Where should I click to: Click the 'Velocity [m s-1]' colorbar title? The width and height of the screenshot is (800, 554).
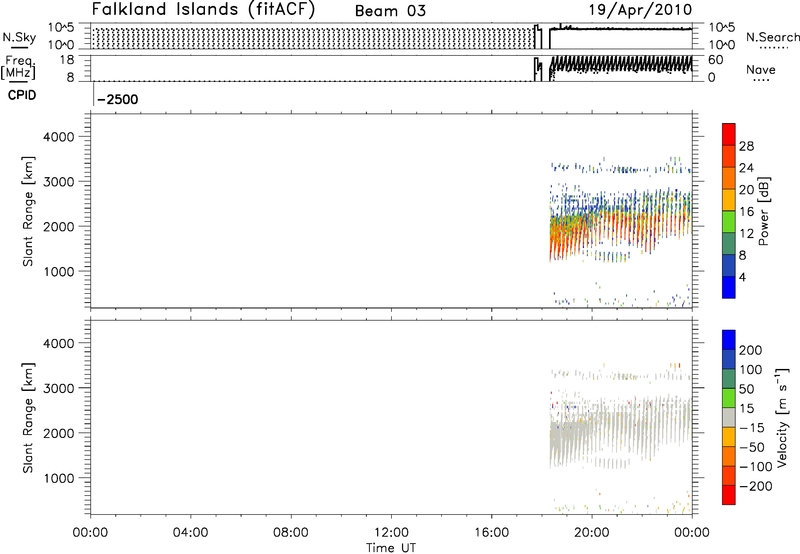coord(782,417)
